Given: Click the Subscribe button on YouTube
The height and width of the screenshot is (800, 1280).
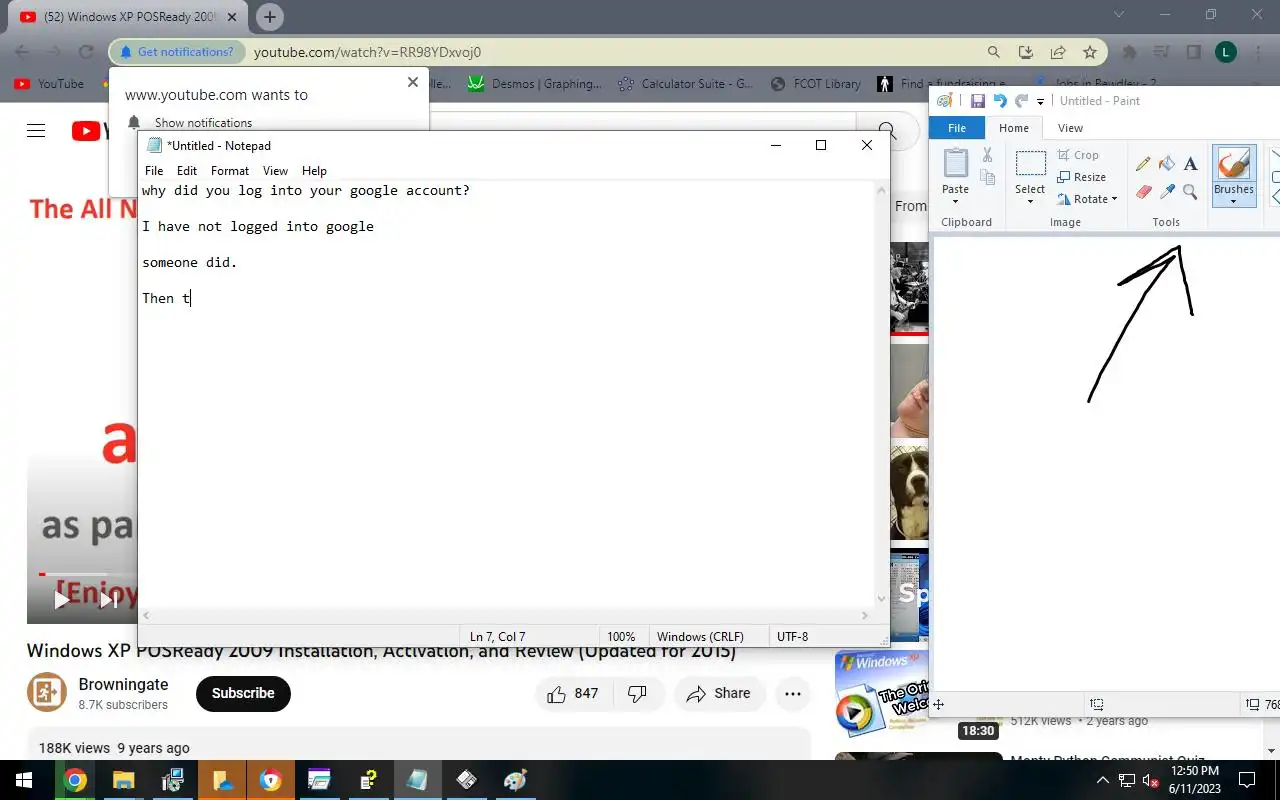Looking at the screenshot, I should coord(243,693).
